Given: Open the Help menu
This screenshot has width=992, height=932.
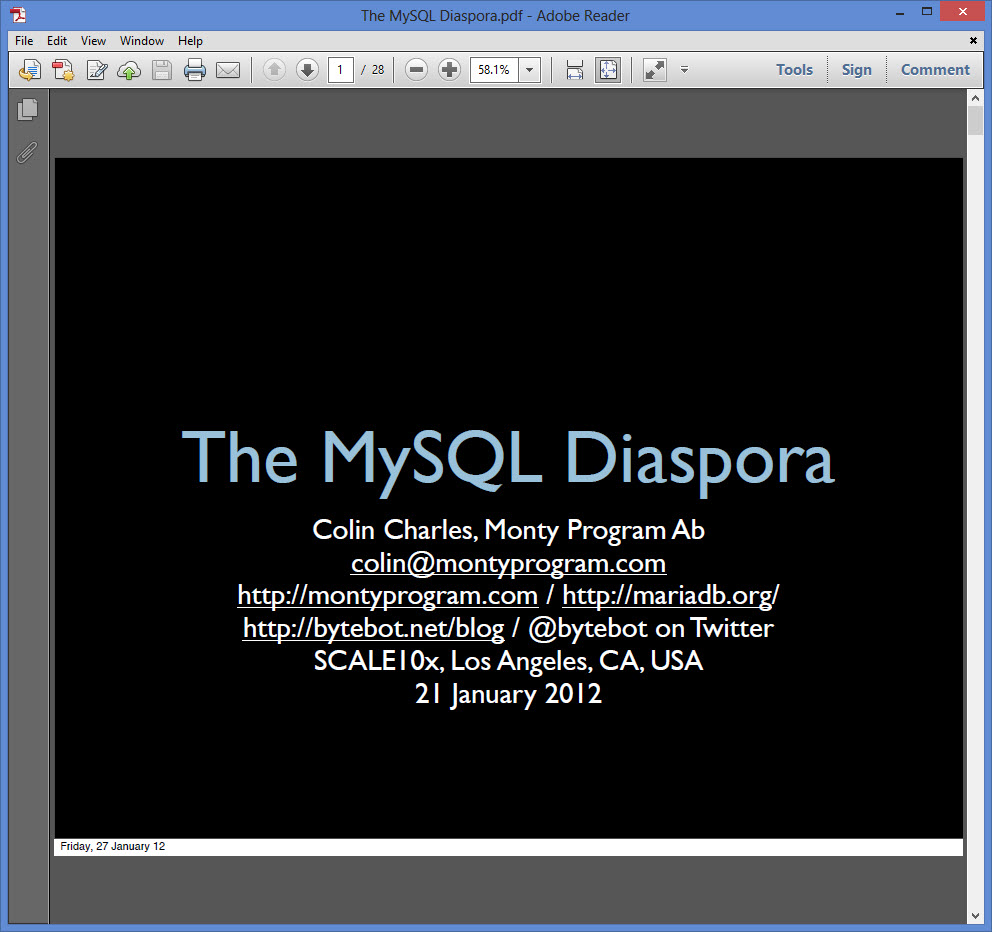Looking at the screenshot, I should [x=190, y=40].
